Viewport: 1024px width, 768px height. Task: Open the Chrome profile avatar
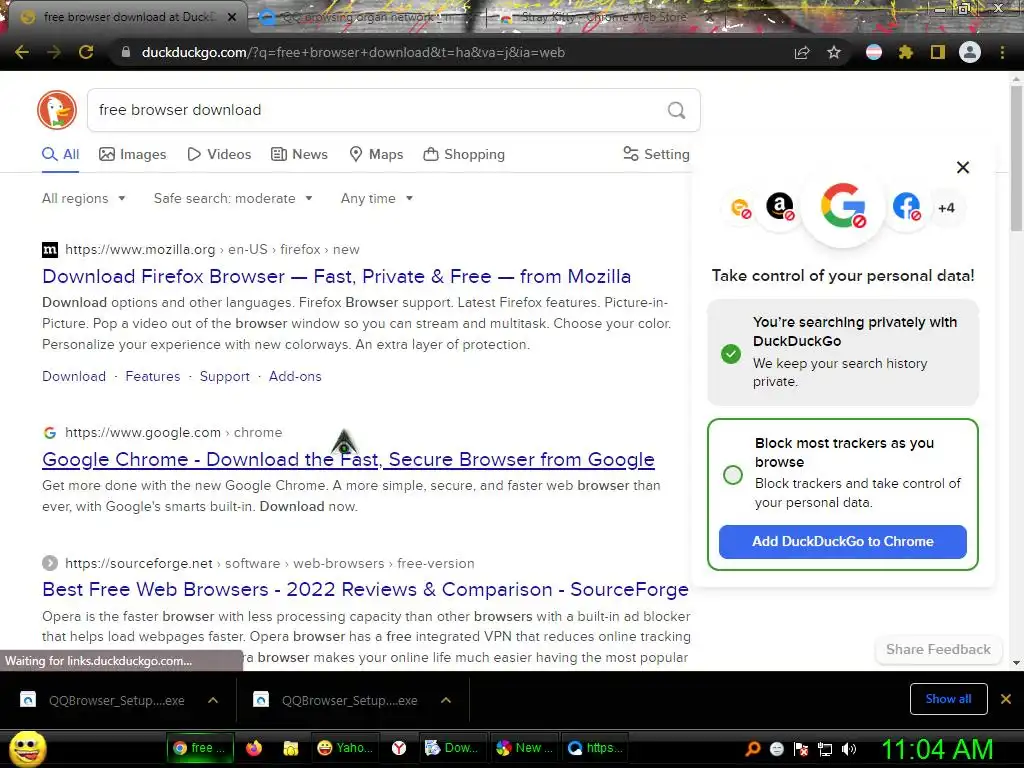point(970,52)
